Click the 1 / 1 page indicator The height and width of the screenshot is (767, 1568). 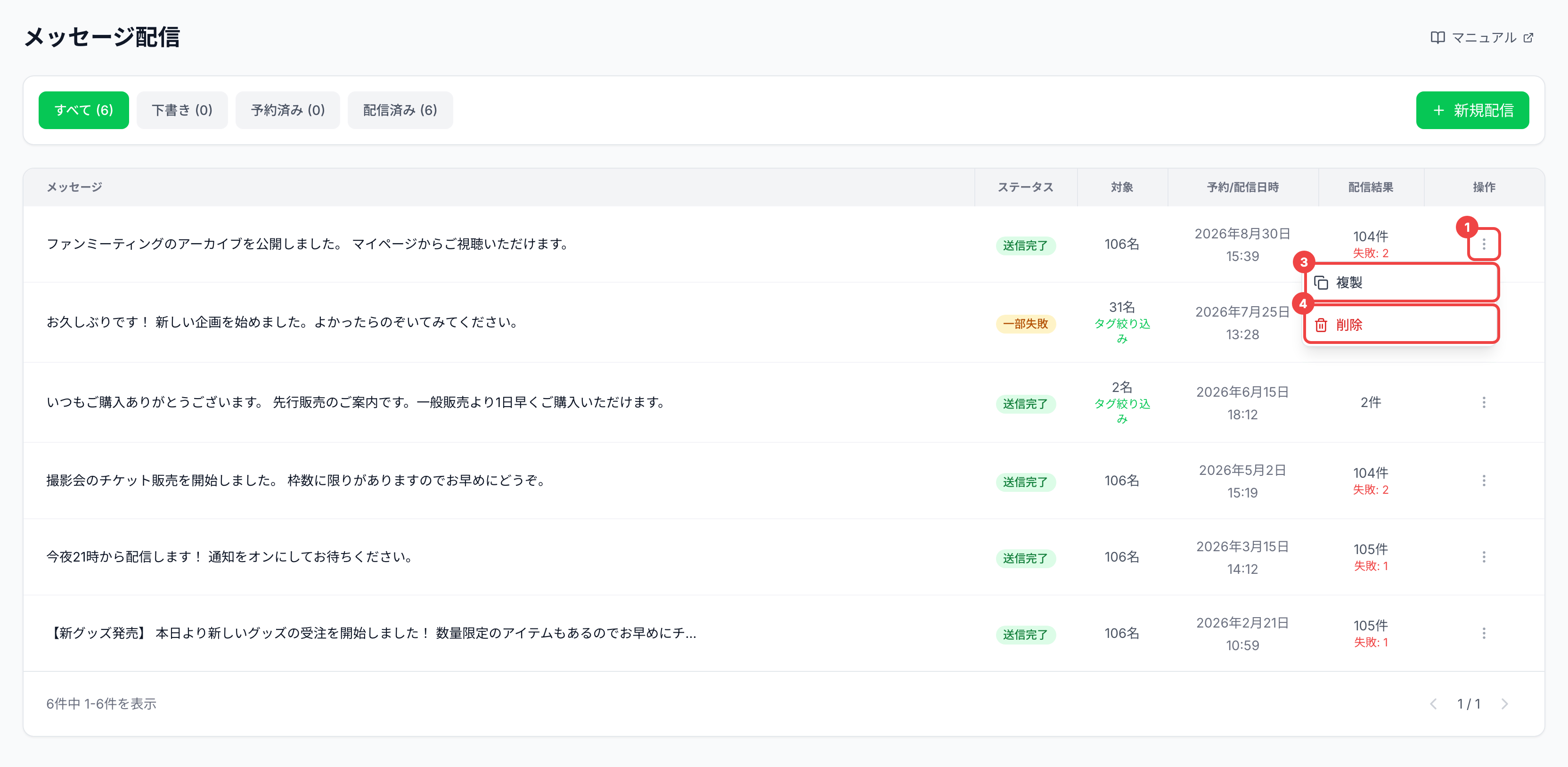[x=1469, y=704]
